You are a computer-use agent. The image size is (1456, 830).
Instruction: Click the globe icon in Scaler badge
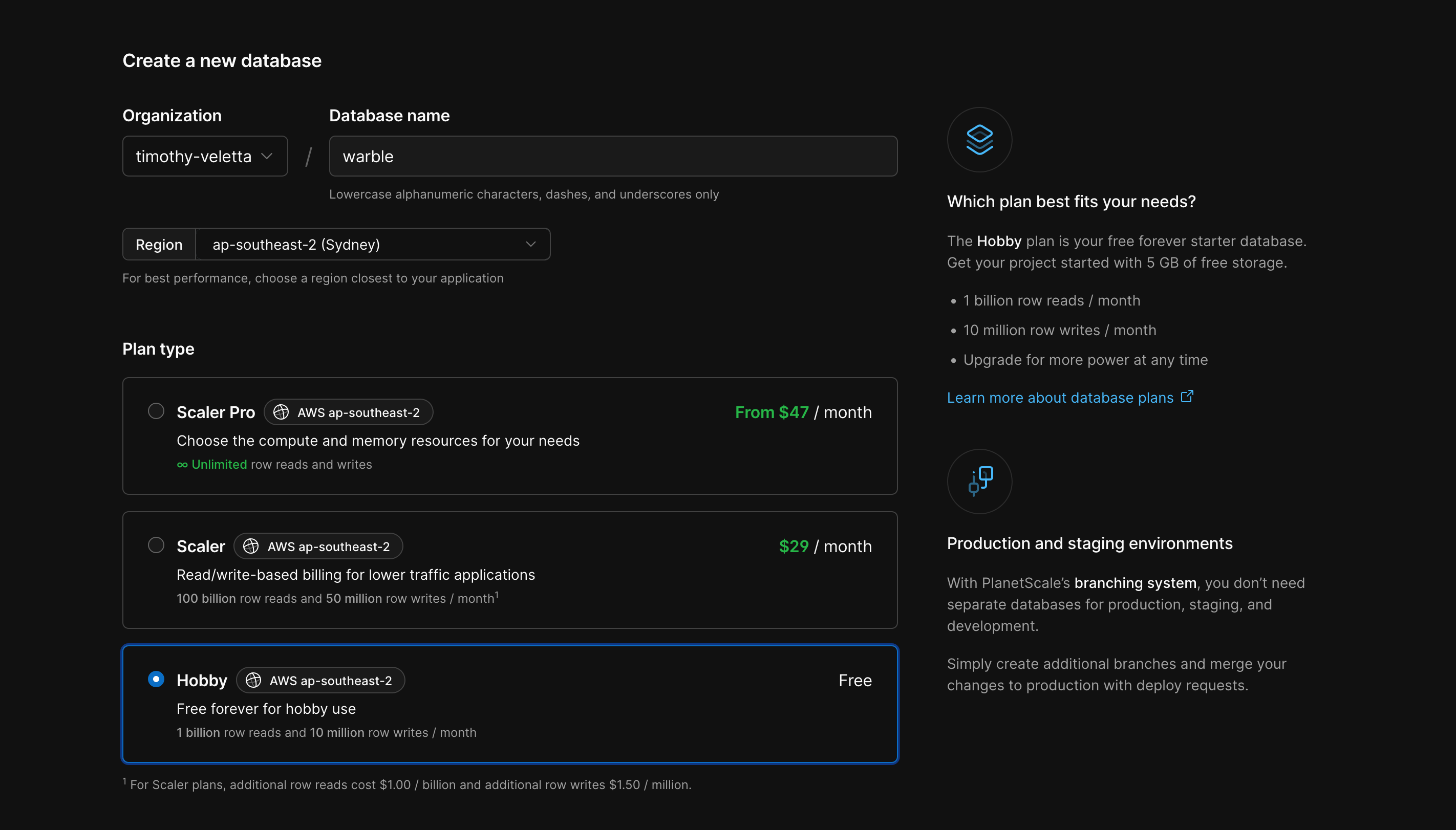tap(251, 546)
